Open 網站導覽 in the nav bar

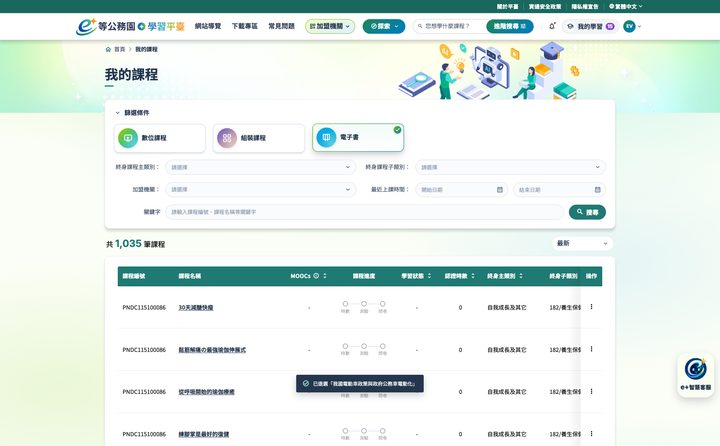pyautogui.click(x=208, y=26)
